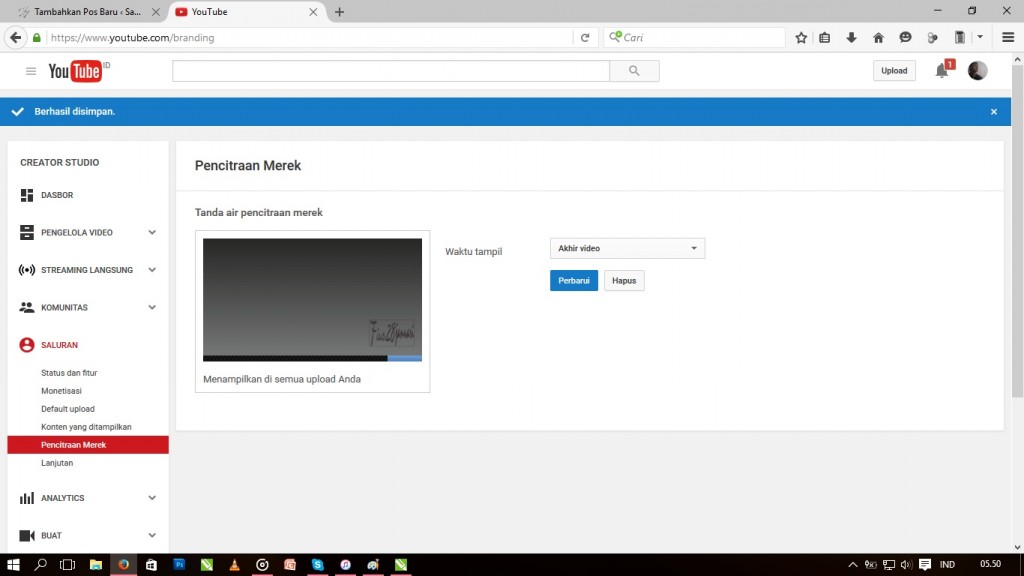Expand Streaming Langsung section chevron
Screen dimensions: 1024x576
click(x=152, y=270)
